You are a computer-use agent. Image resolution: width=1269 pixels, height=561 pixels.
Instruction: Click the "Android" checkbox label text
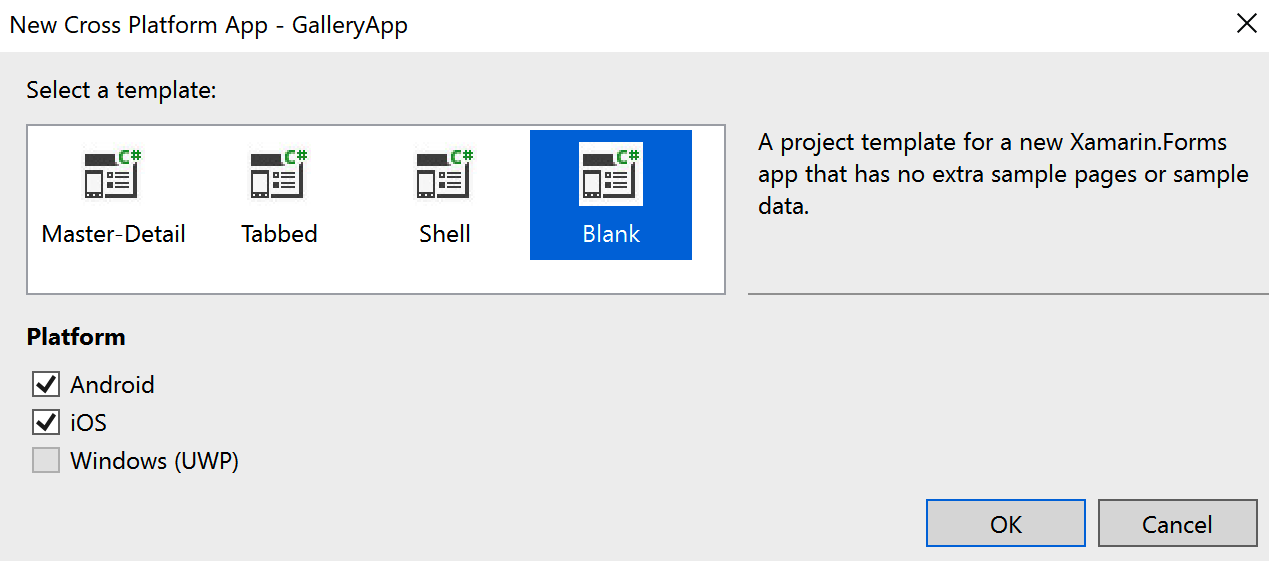click(x=112, y=385)
